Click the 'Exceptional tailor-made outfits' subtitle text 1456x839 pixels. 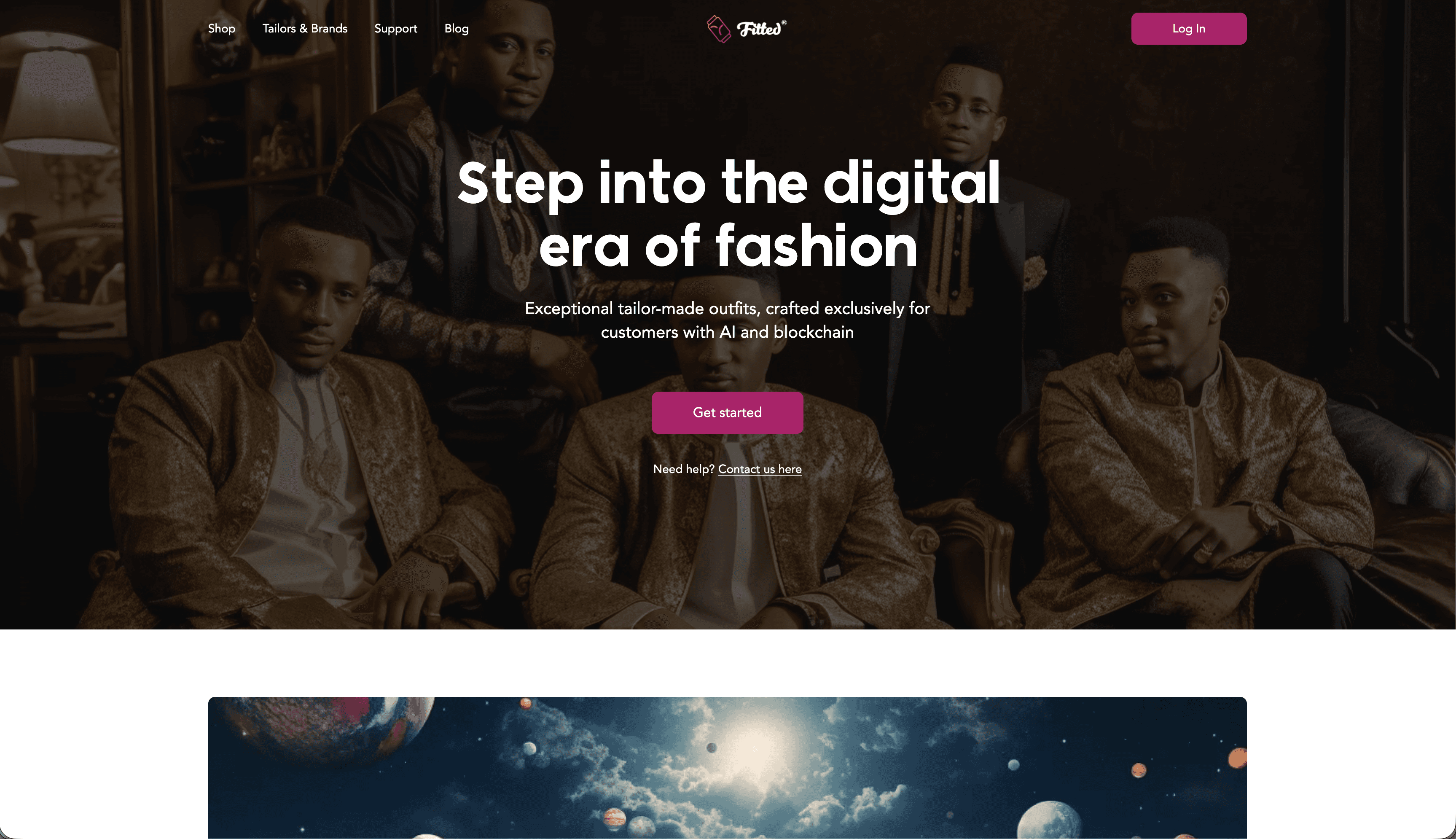tap(728, 320)
